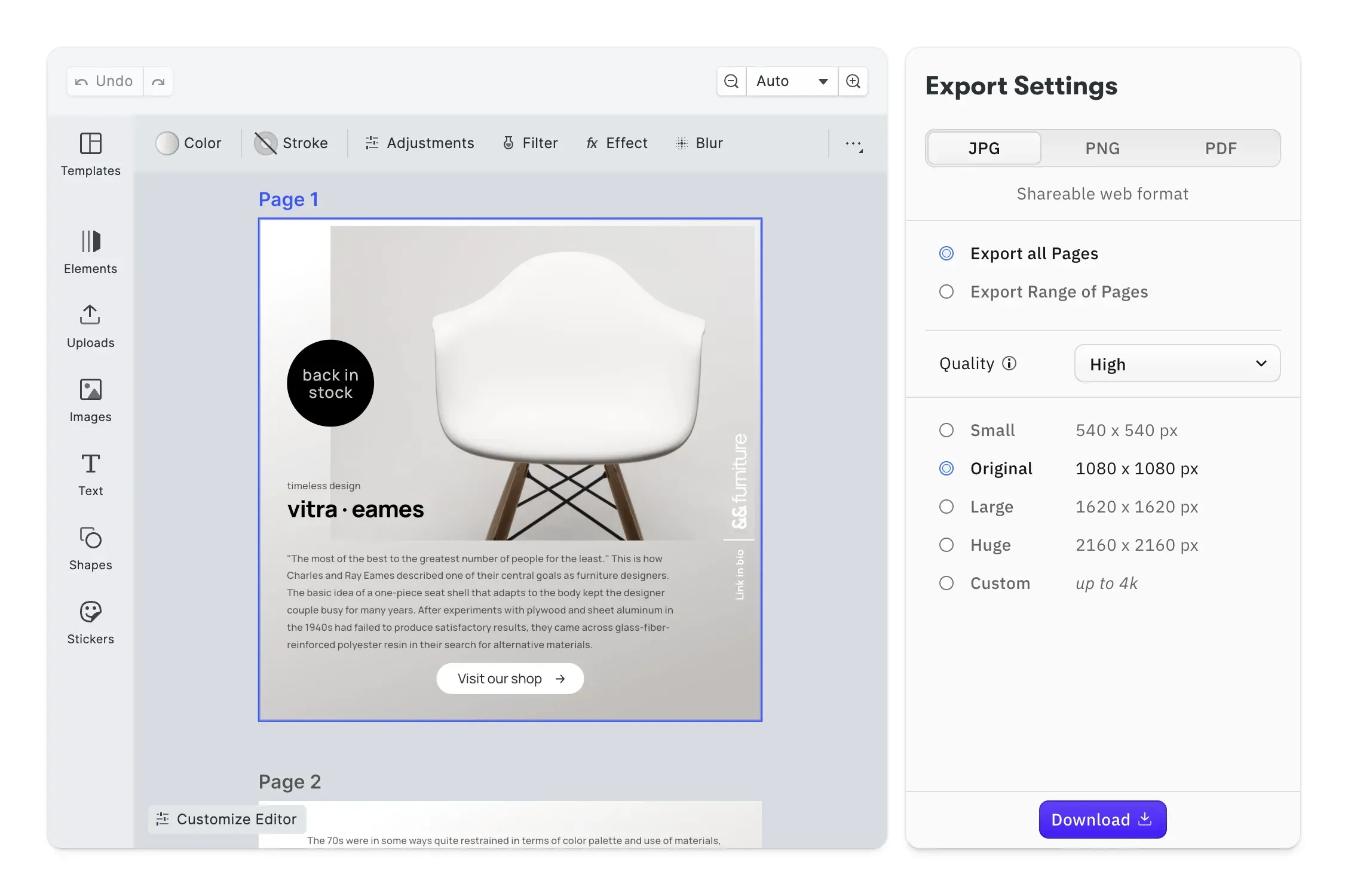
Task: Open the Uploads panel
Action: (90, 326)
